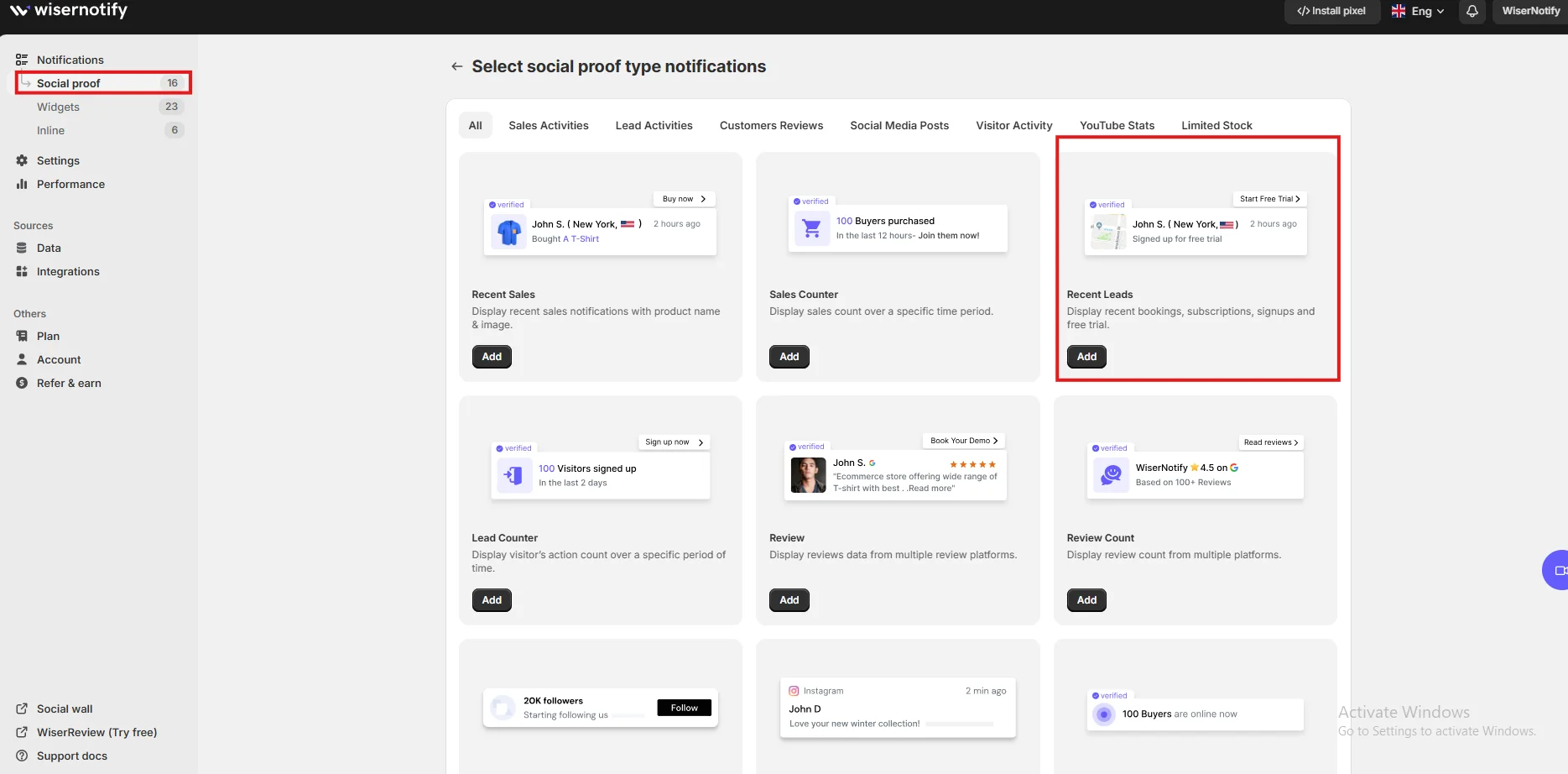Click the Instagram icon in post preview
This screenshot has height=774, width=1568.
(x=794, y=691)
